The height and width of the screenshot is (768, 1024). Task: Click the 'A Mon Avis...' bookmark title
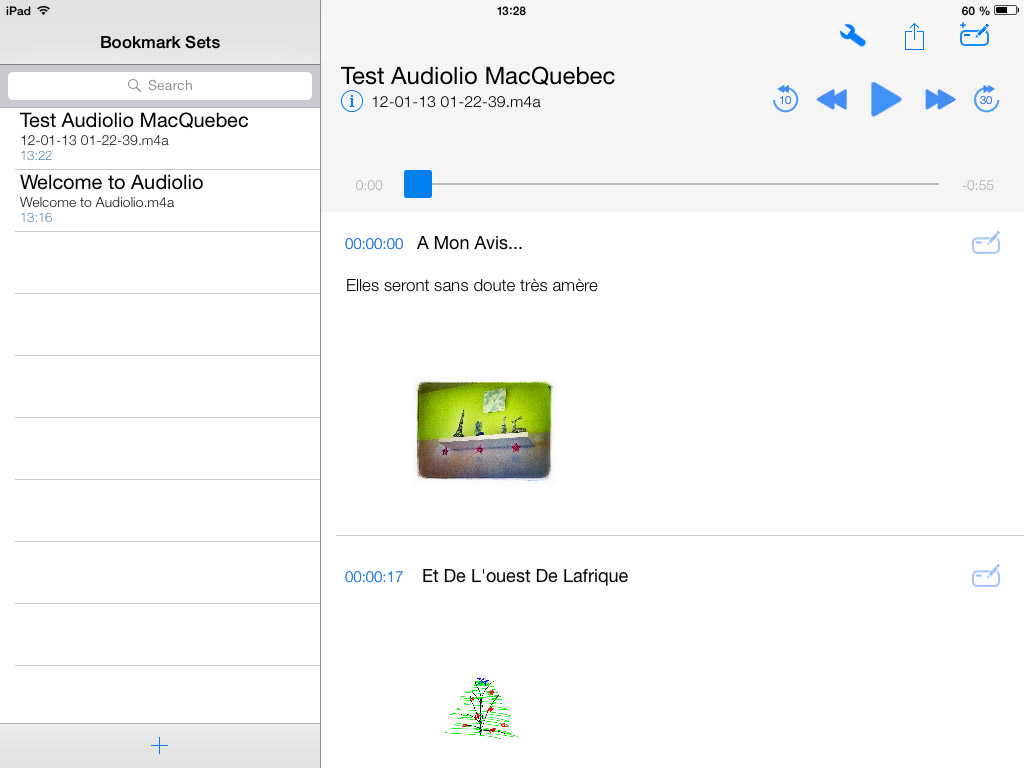470,243
